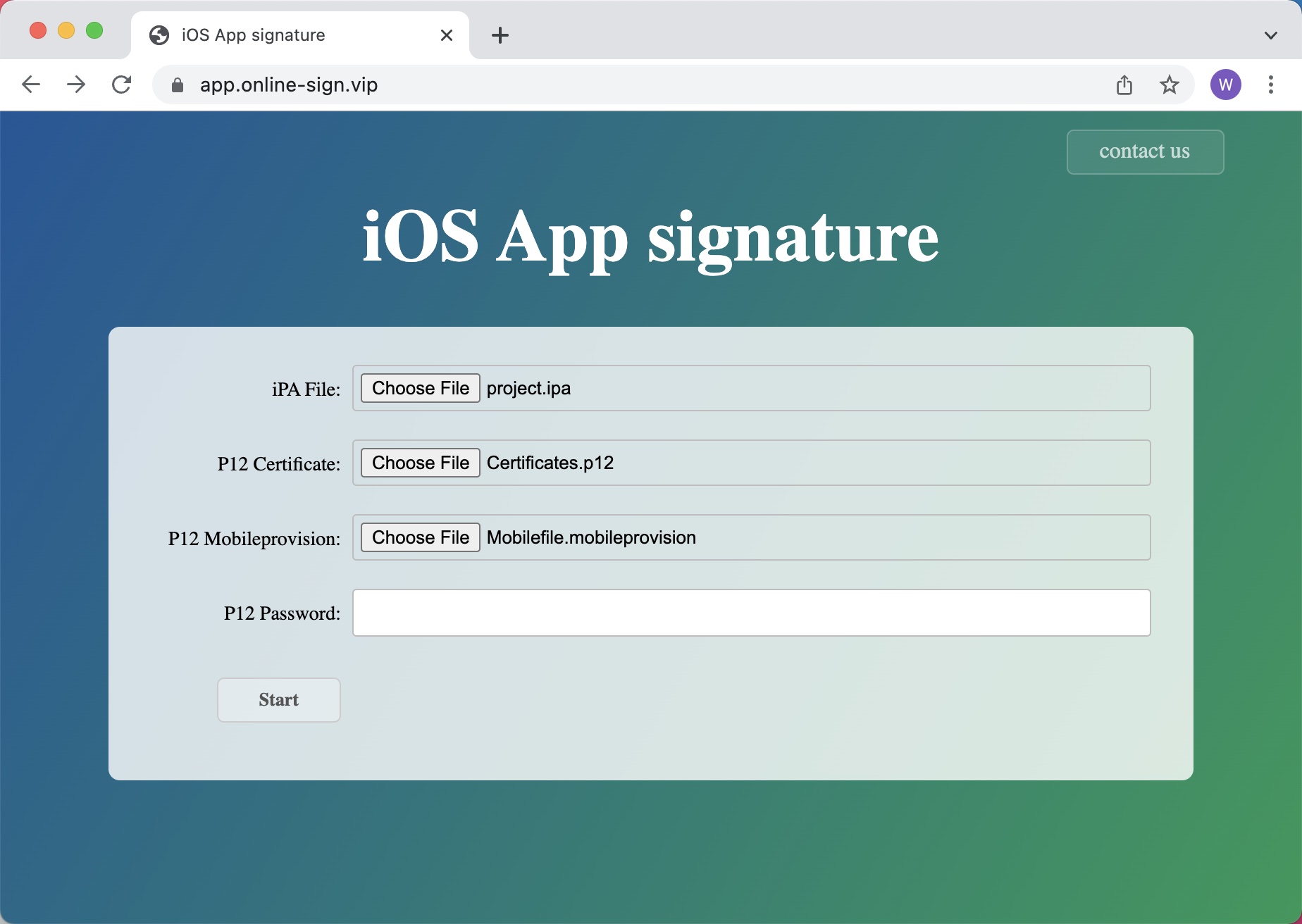Click the contact us button
The image size is (1302, 924).
click(1144, 151)
